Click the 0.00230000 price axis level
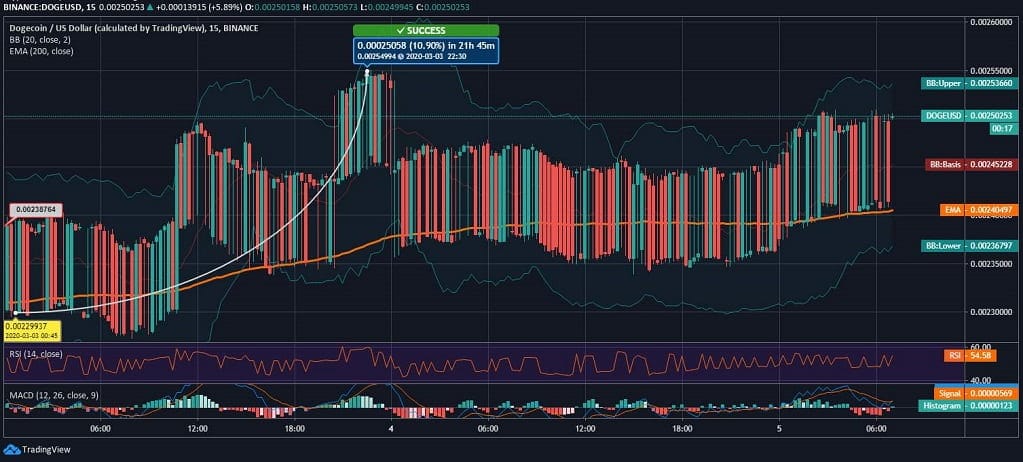This screenshot has width=1023, height=462. click(x=992, y=313)
